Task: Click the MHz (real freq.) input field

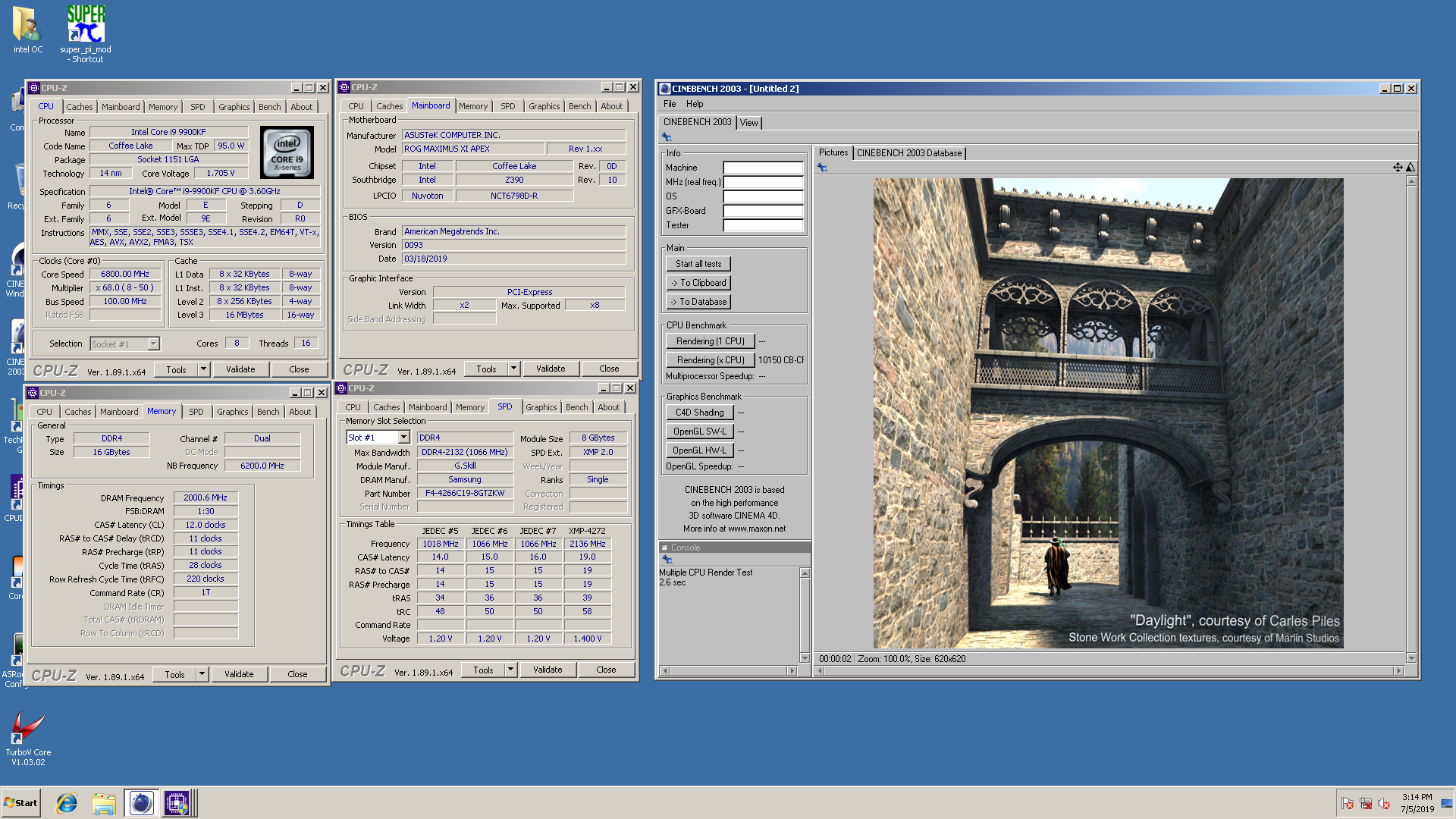Action: coord(763,182)
